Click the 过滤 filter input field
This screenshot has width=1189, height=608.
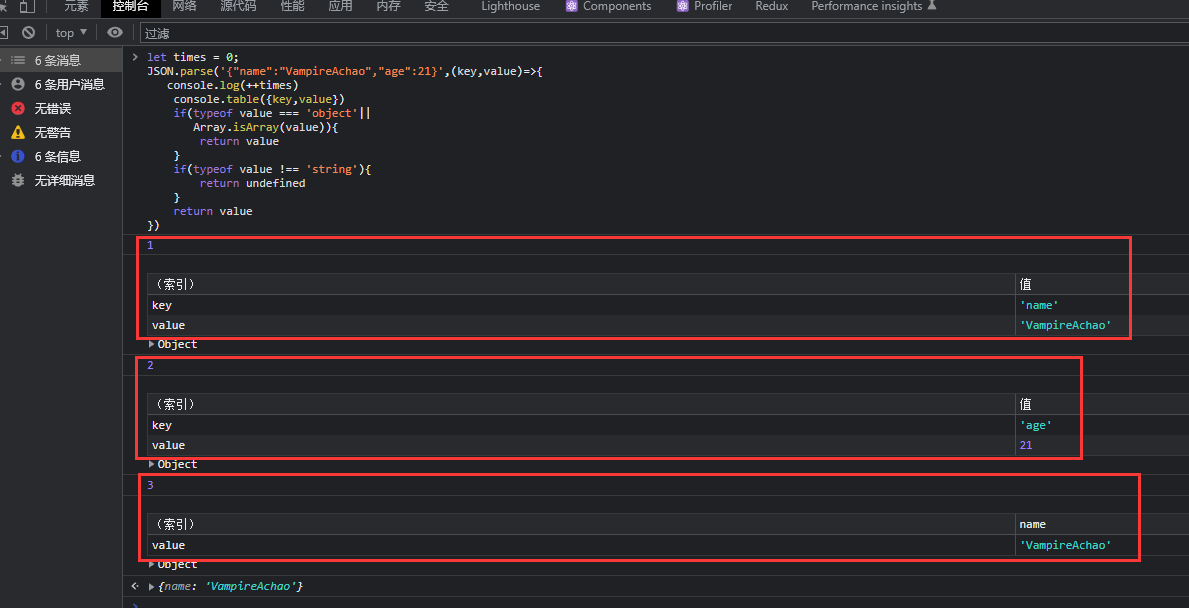pos(660,33)
